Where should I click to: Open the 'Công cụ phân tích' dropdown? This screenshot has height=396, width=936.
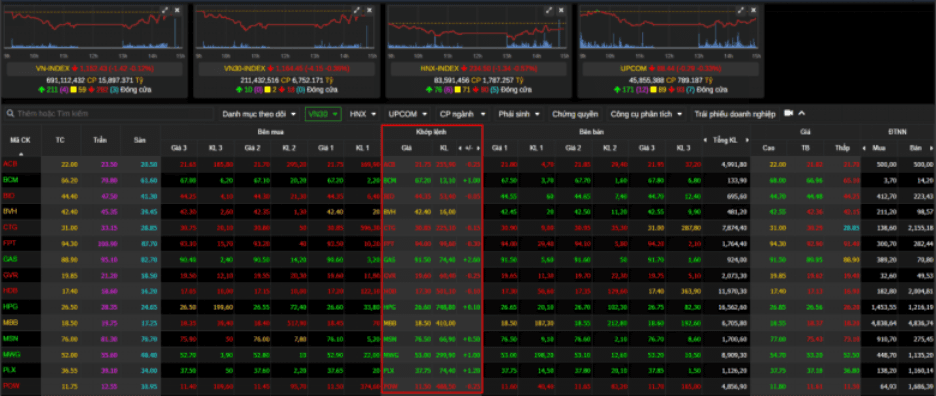click(646, 113)
